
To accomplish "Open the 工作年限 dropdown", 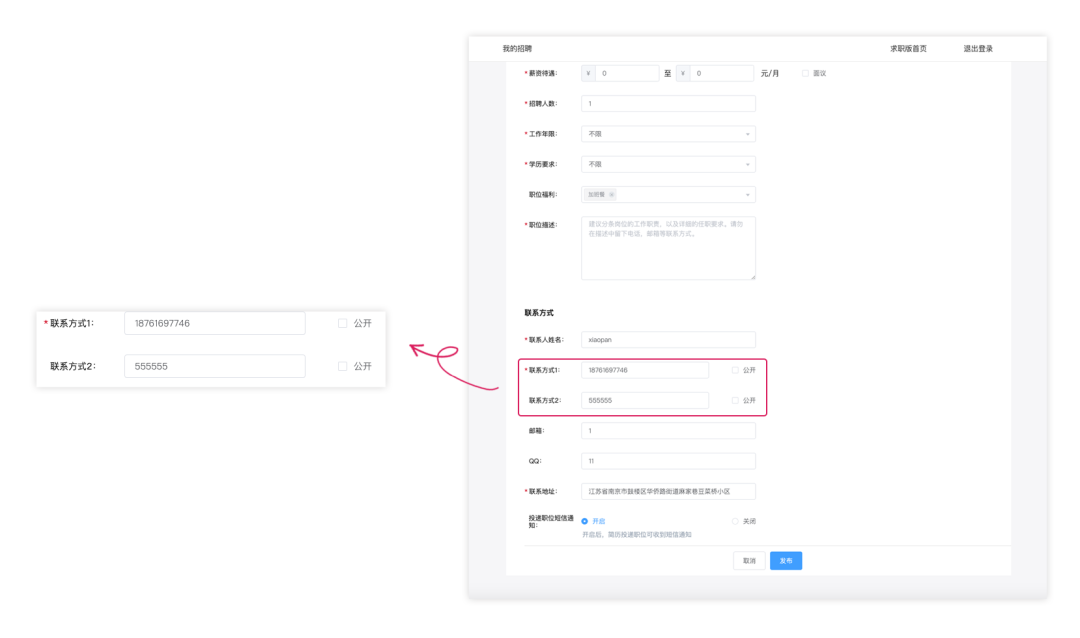I will pyautogui.click(x=668, y=134).
